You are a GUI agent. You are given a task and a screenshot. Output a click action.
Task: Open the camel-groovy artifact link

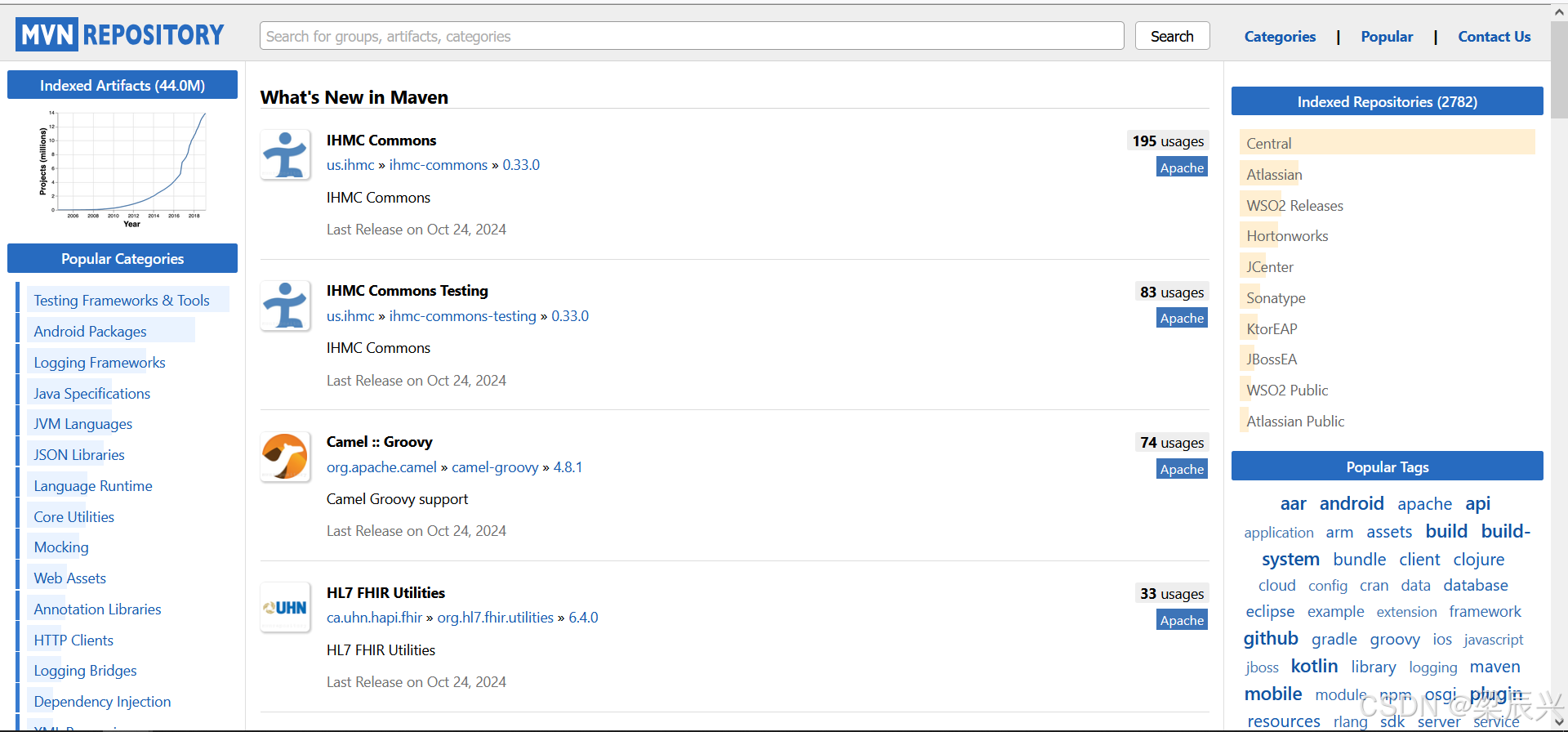coord(495,467)
